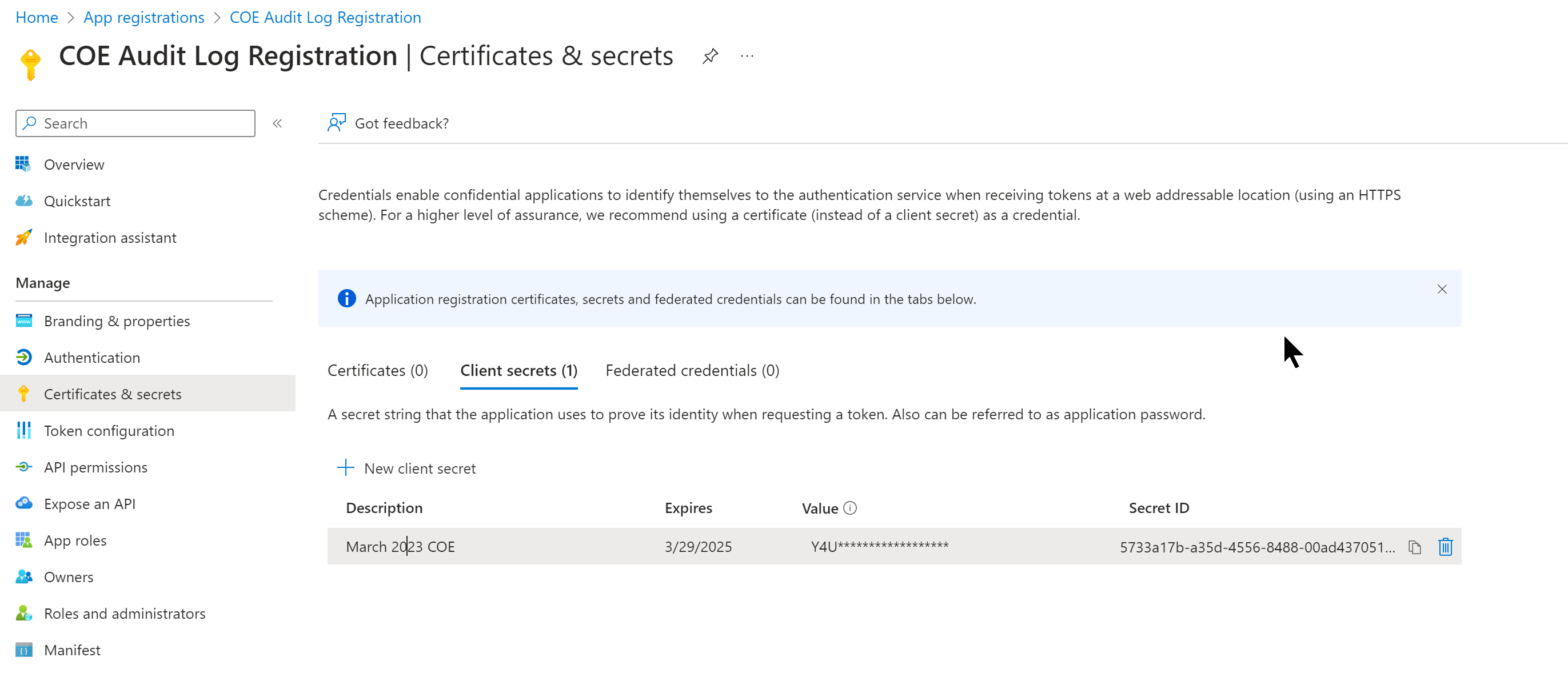Switch to the Certificates tab
Image resolution: width=1568 pixels, height=677 pixels.
tap(377, 370)
